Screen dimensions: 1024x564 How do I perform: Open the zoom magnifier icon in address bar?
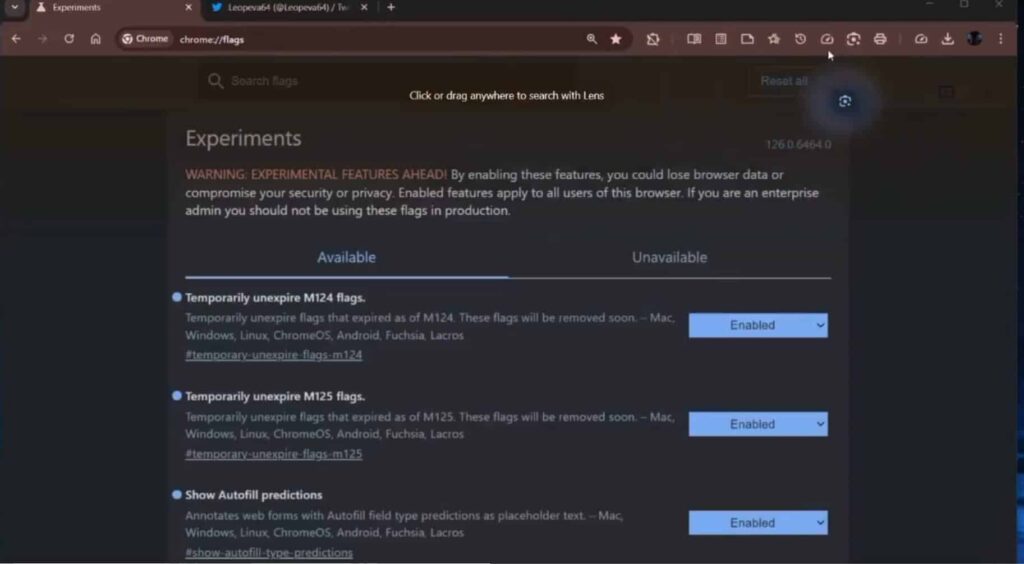click(x=592, y=39)
